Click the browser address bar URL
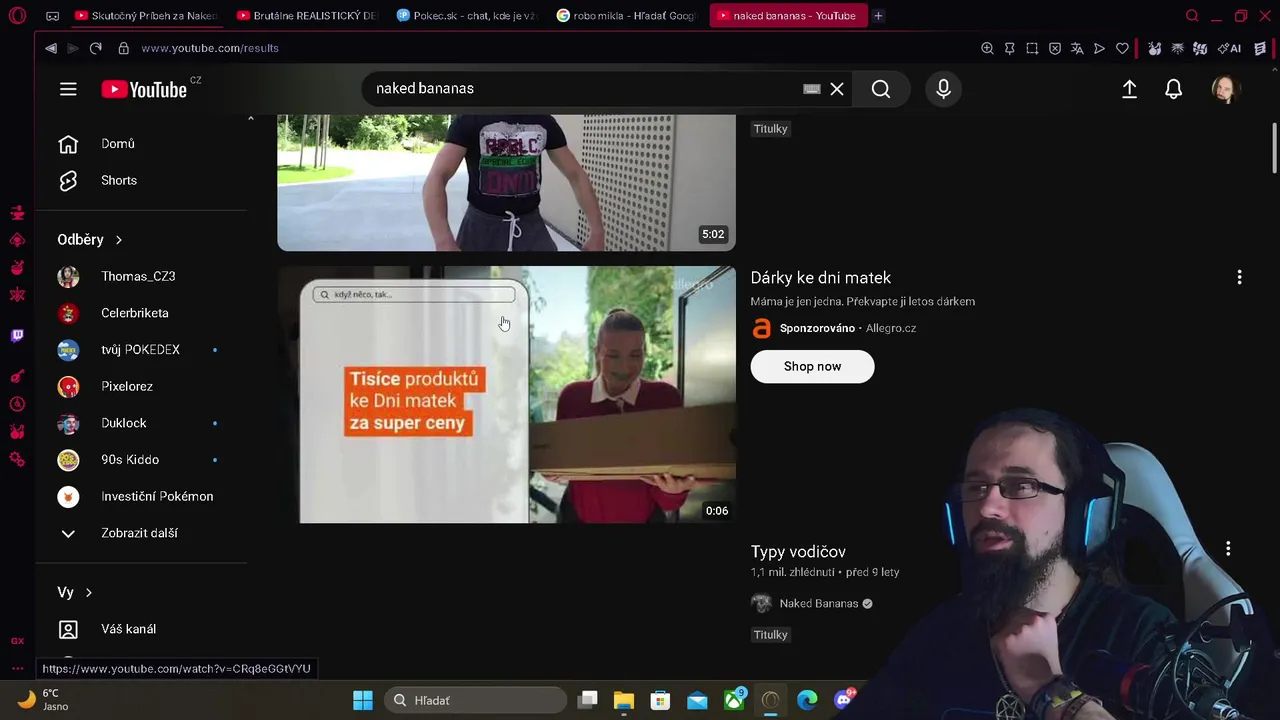Viewport: 1280px width, 720px height. (210, 48)
